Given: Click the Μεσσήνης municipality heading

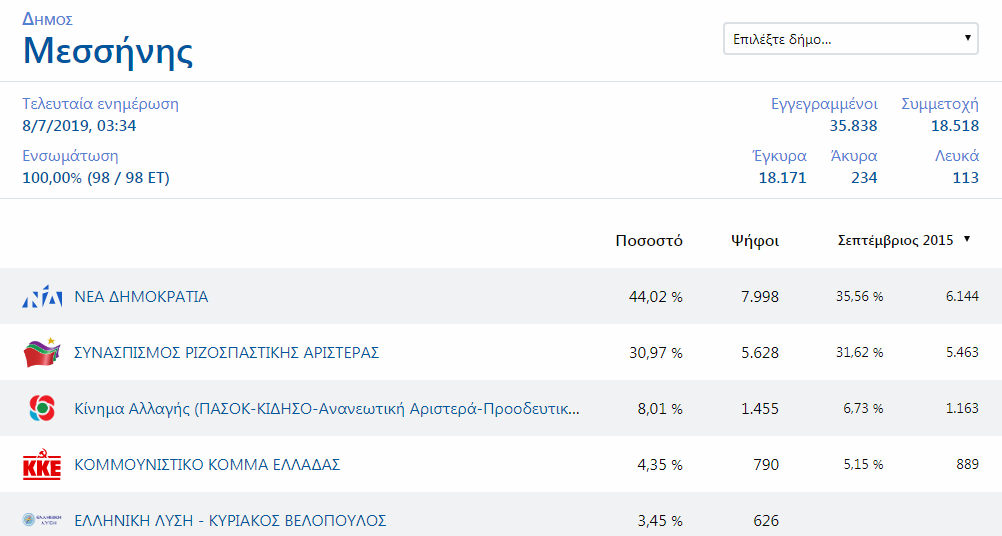Looking at the screenshot, I should tap(107, 51).
